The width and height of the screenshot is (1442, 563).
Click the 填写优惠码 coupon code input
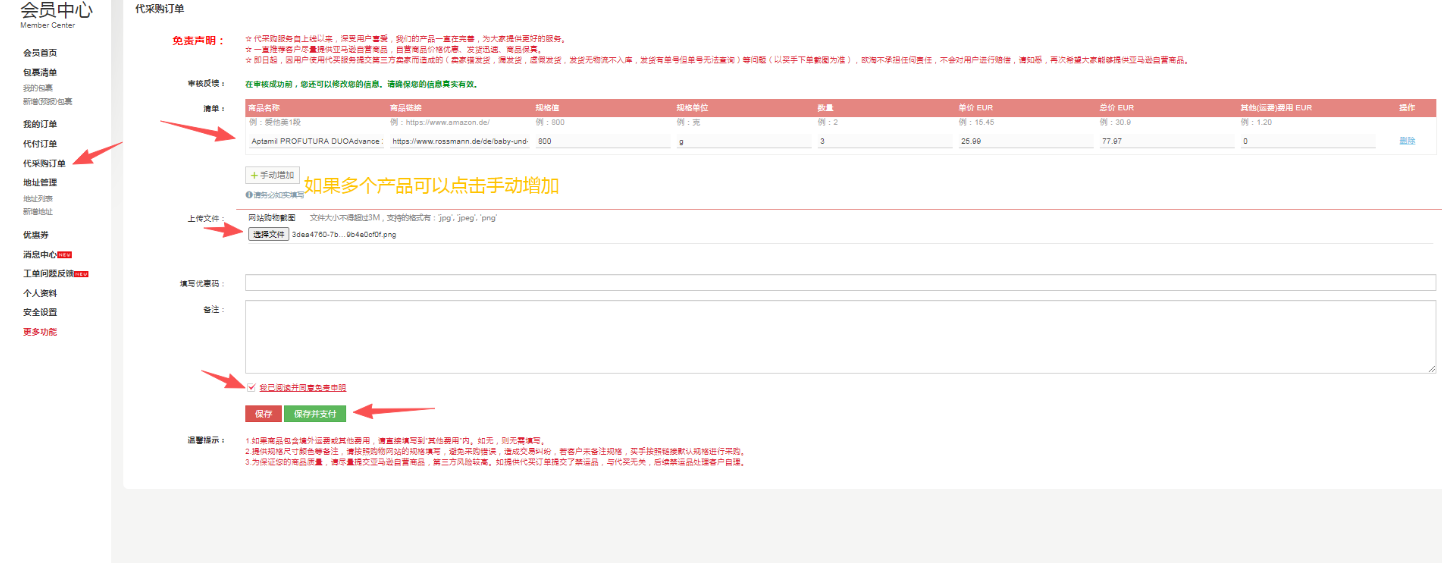[x=840, y=282]
